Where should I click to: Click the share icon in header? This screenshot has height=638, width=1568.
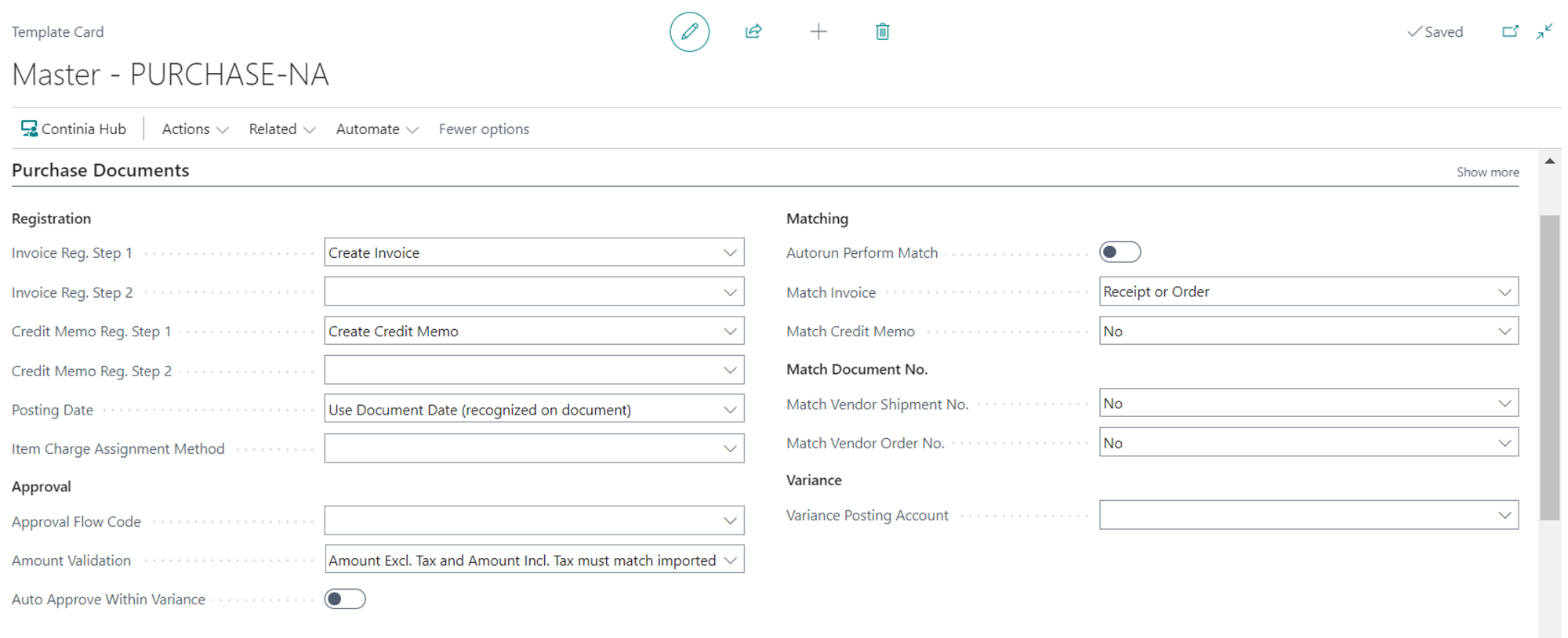click(753, 32)
